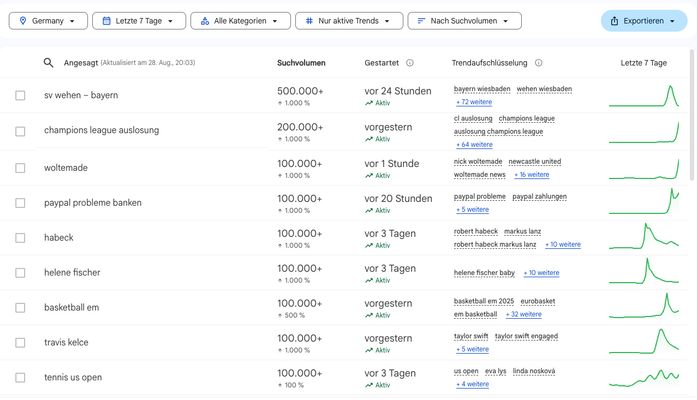Click the vertical scrollbar on the right
697x400 pixels.
(692, 115)
